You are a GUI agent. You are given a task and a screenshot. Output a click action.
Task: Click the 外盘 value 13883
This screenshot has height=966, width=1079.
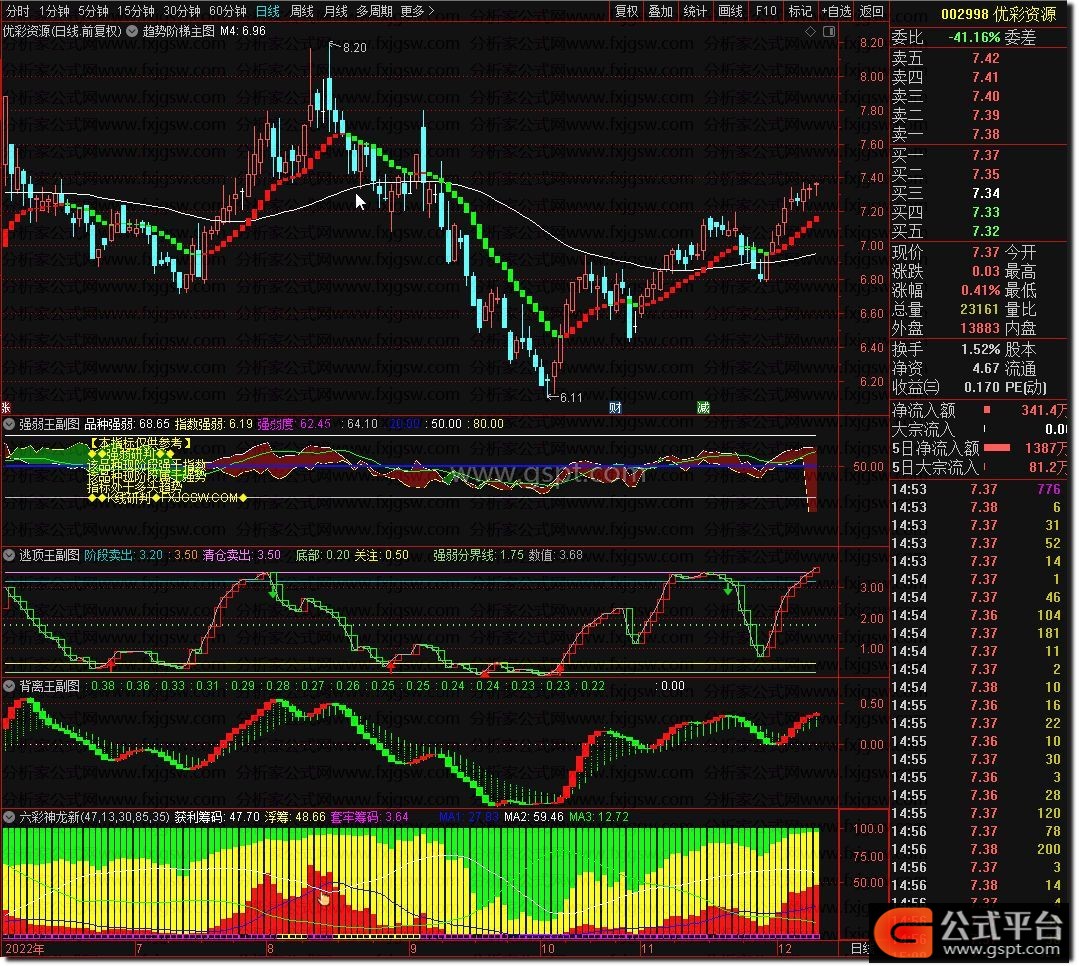pos(979,329)
